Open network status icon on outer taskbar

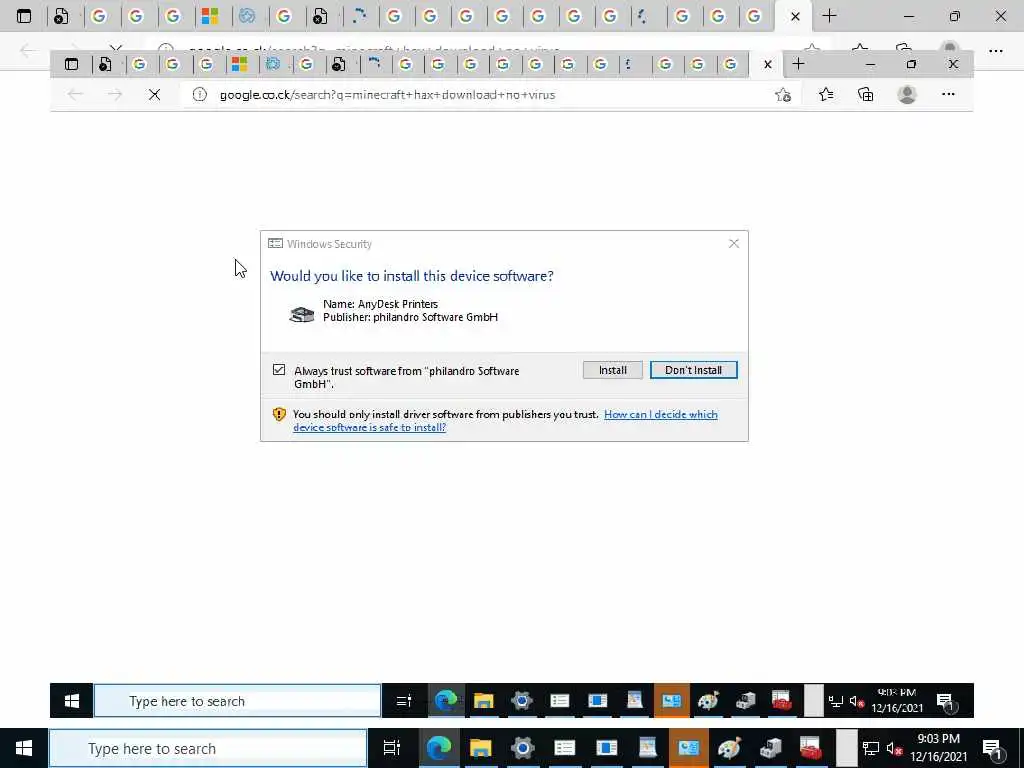tap(871, 748)
